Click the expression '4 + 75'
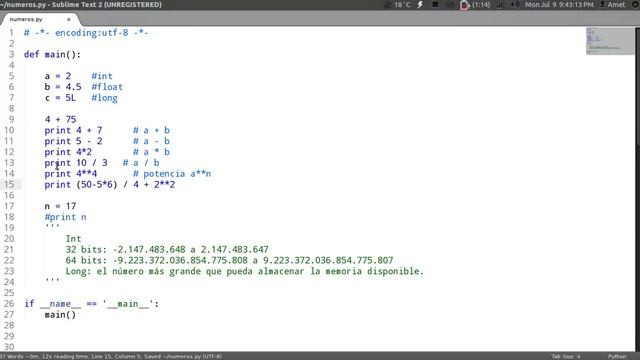Image resolution: width=640 pixels, height=360 pixels. click(x=60, y=120)
